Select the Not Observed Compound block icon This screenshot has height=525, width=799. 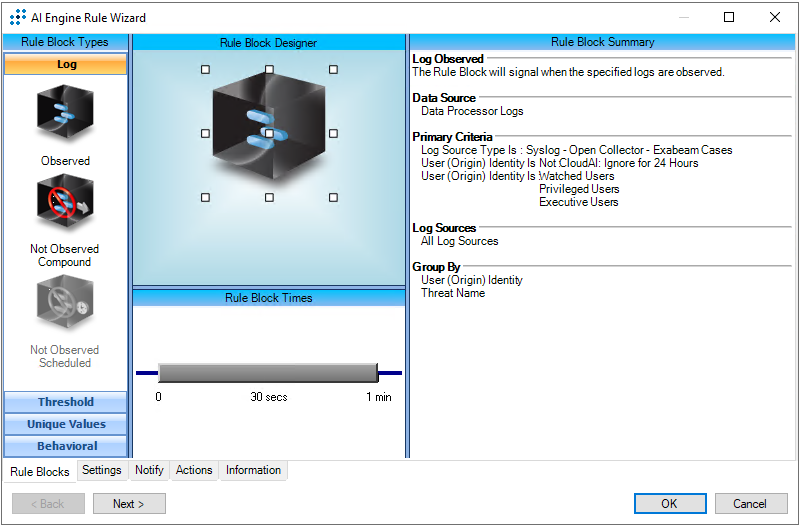(x=65, y=203)
